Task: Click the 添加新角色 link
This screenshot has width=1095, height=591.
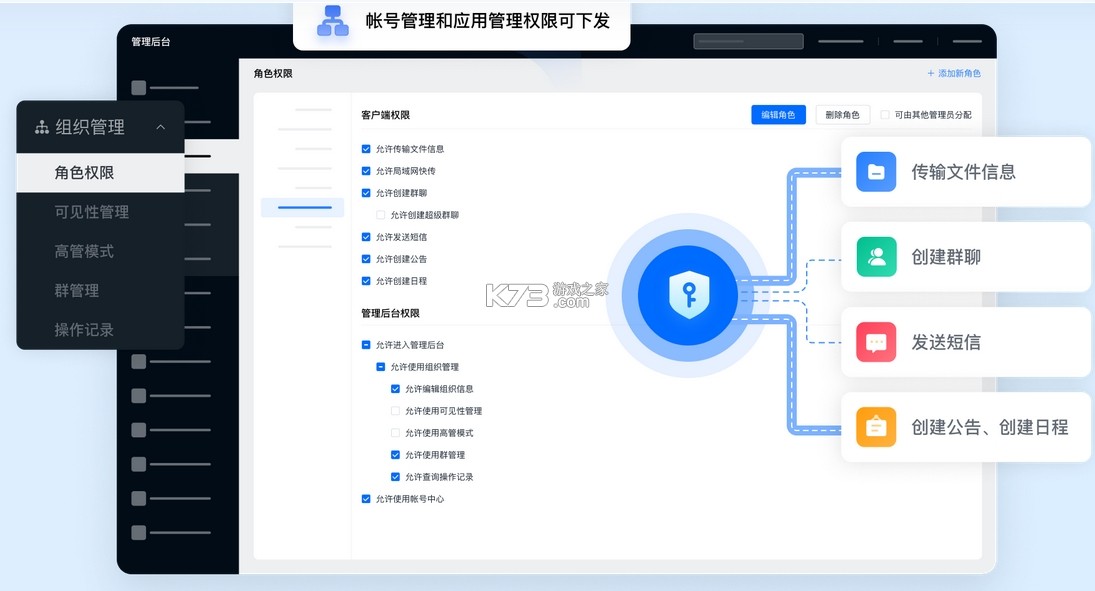Action: click(954, 73)
